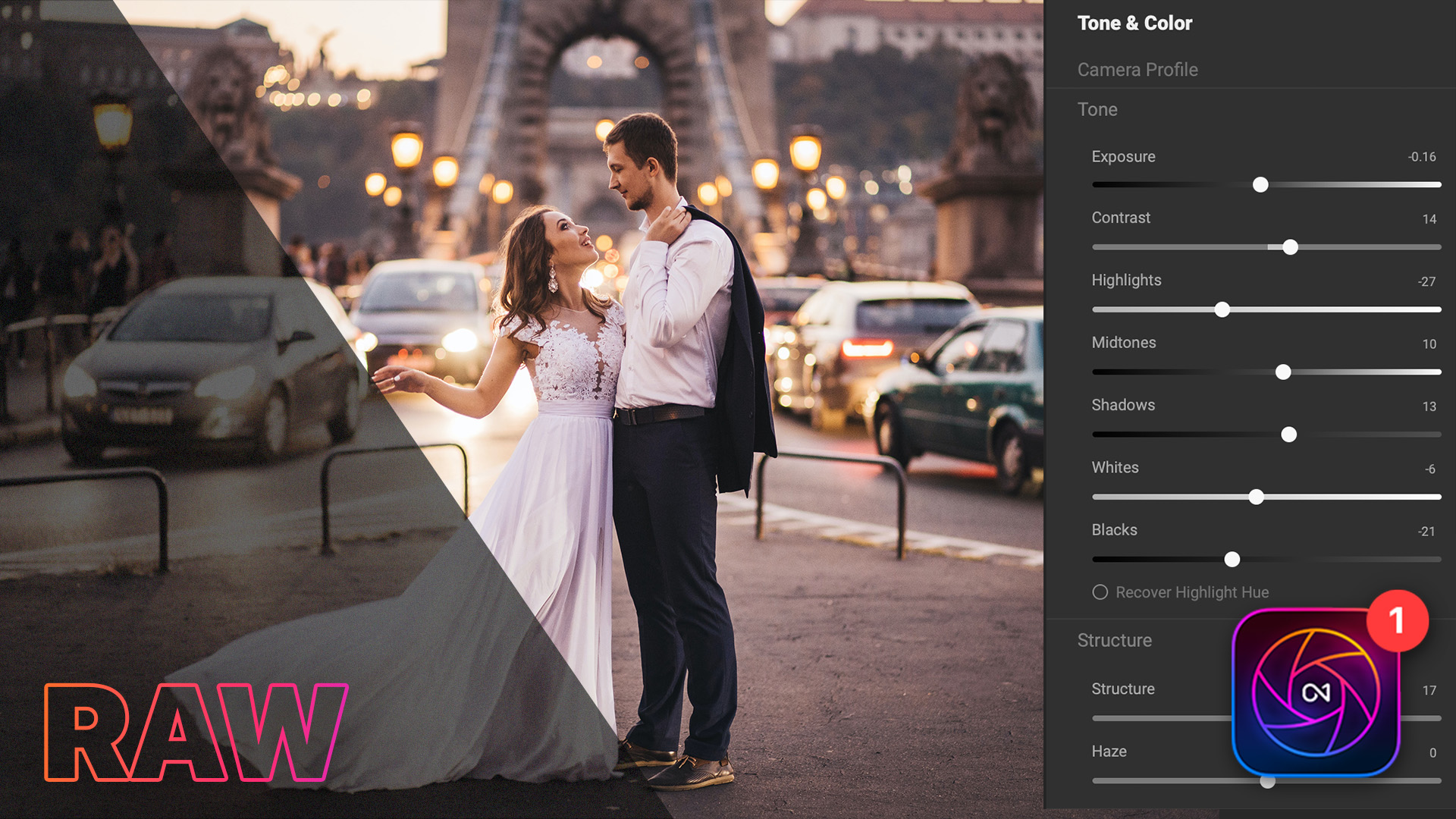Select the Tone & Color panel header

[x=1134, y=23]
